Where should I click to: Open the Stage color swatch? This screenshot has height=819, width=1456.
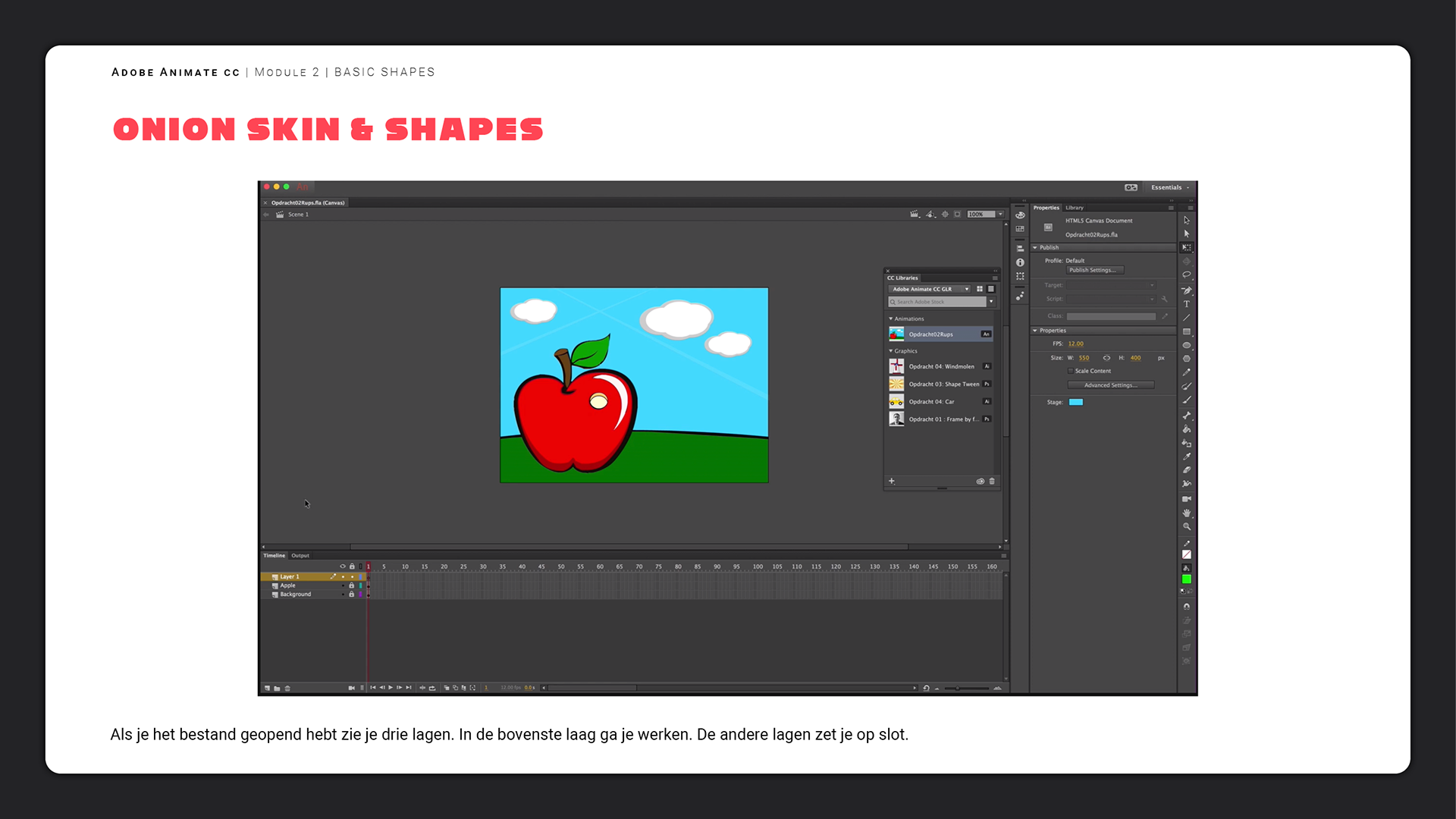click(1075, 402)
